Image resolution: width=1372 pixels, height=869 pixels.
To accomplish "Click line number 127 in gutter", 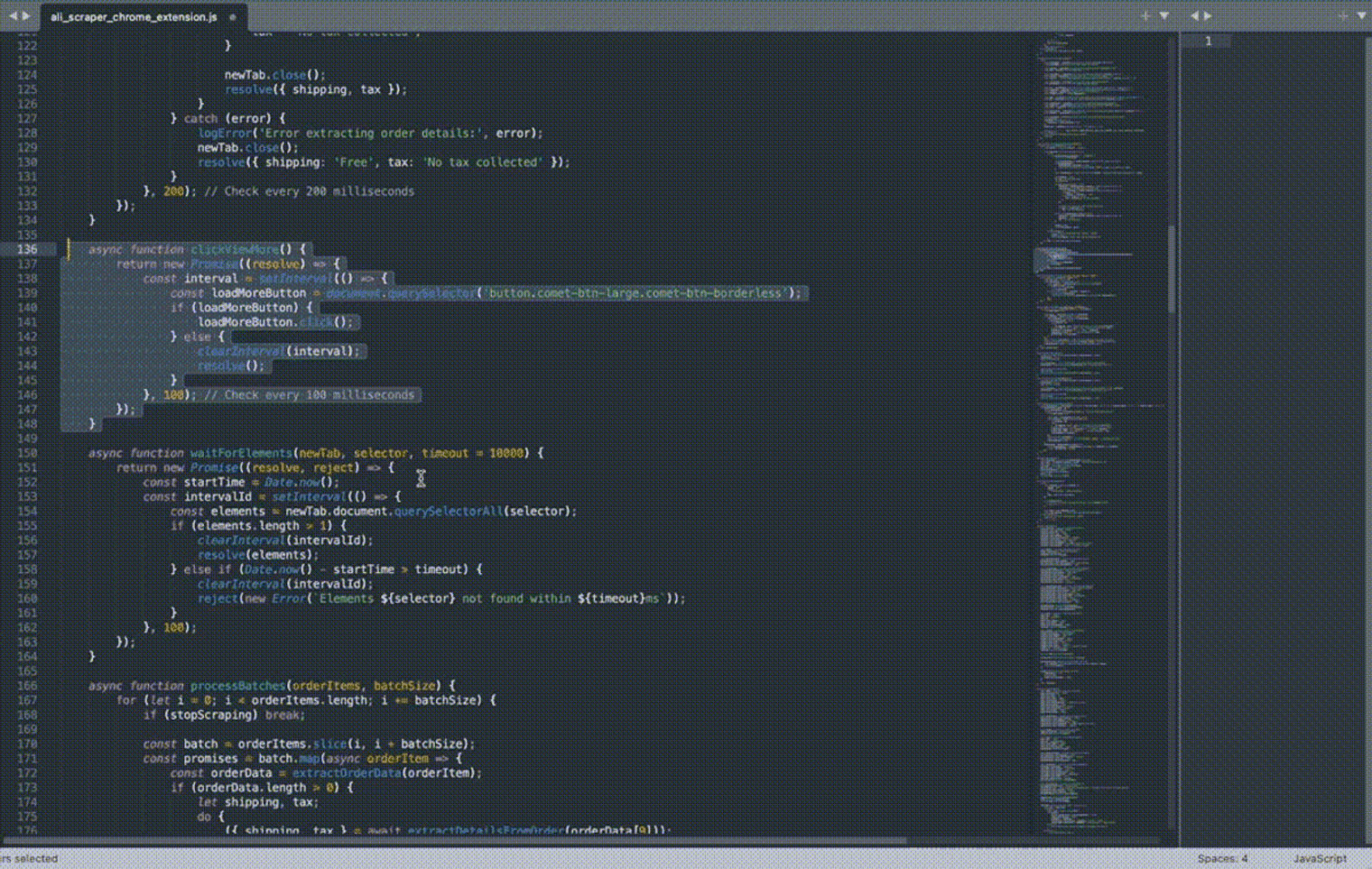I will tap(26, 118).
